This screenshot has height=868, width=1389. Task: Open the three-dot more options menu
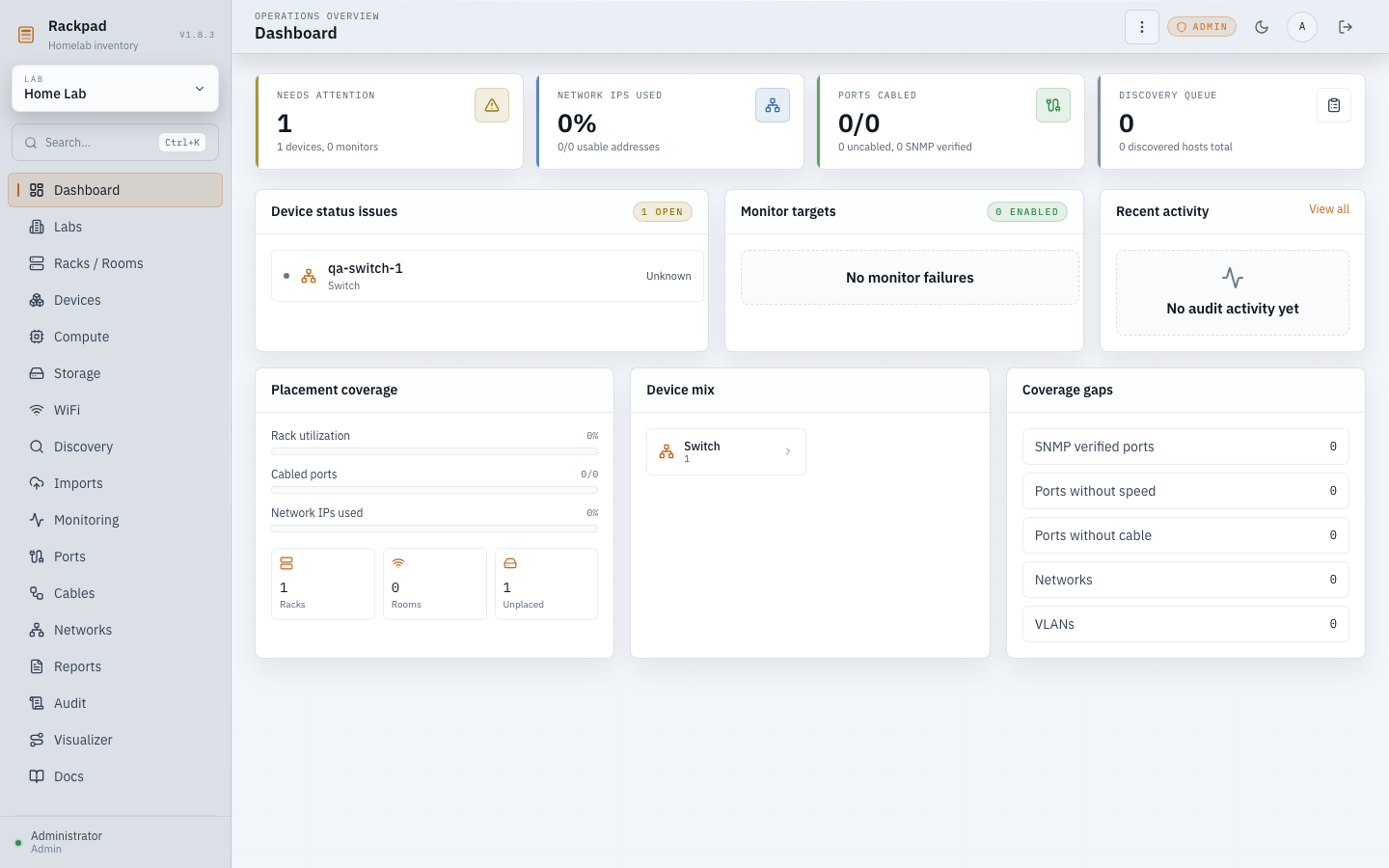coord(1142,27)
